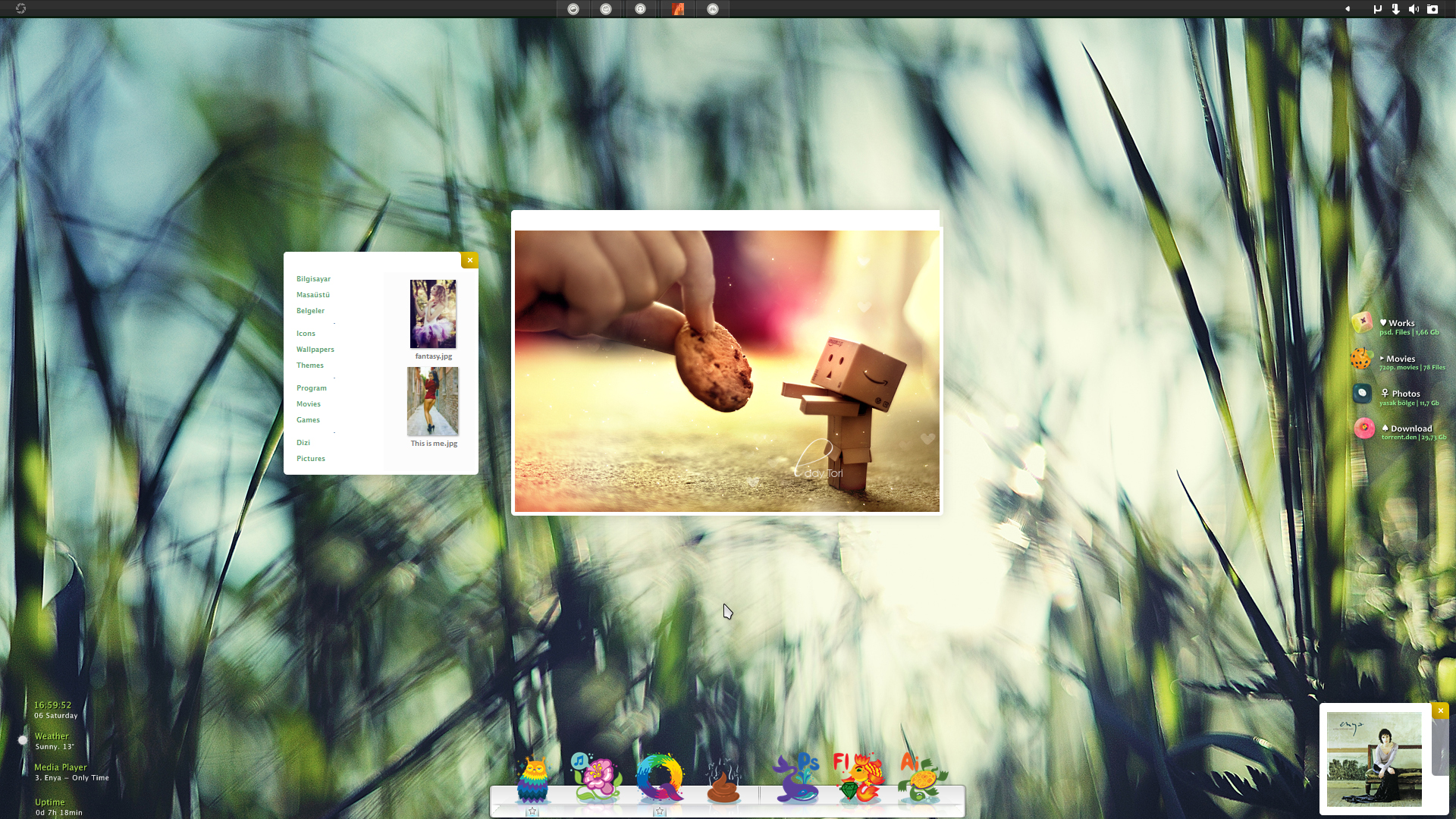Image resolution: width=1456 pixels, height=819 pixels.
Task: Open Games folder link
Action: pyautogui.click(x=308, y=420)
